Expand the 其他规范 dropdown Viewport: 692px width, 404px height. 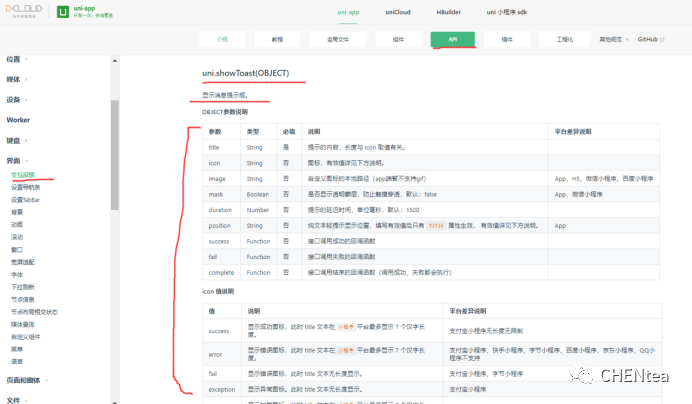pyautogui.click(x=613, y=39)
